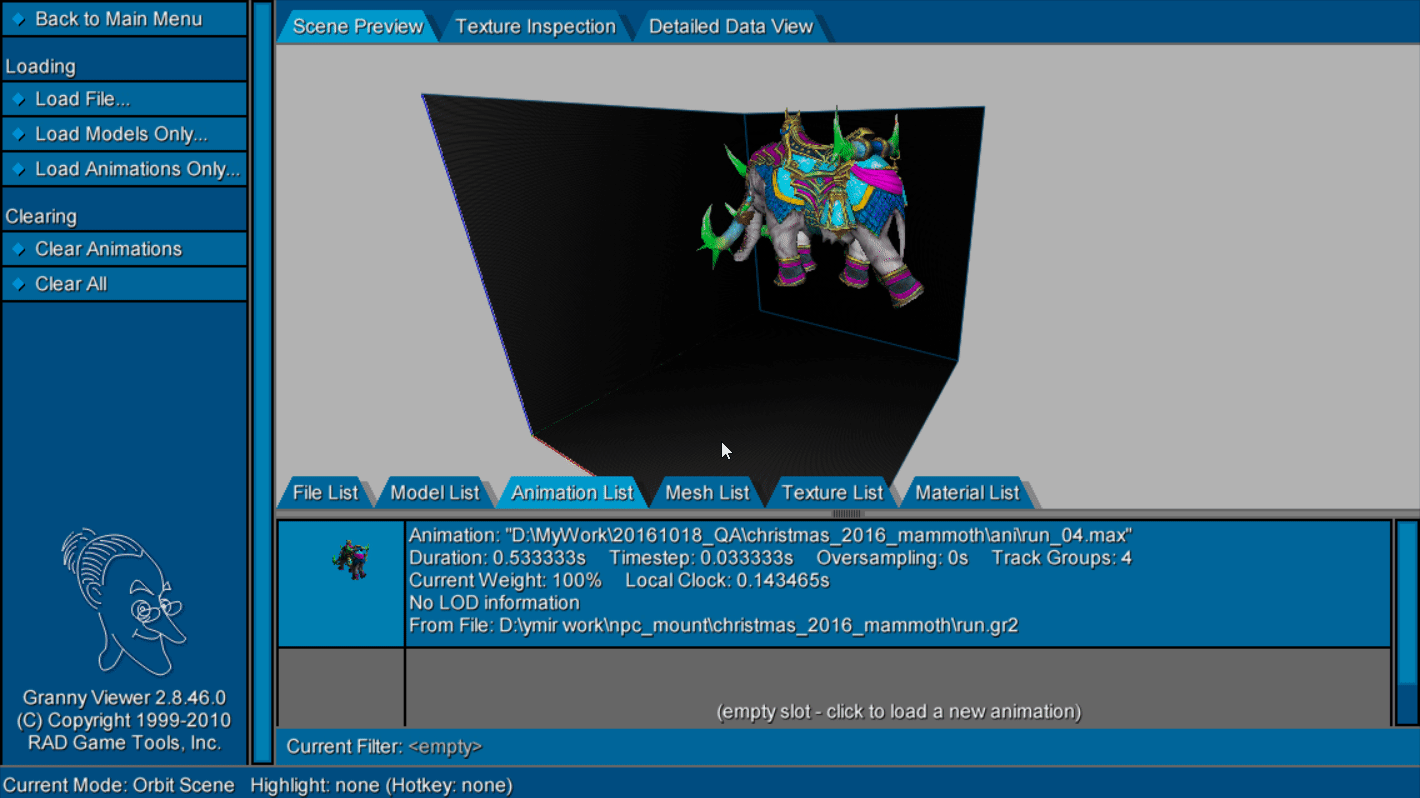Click the diamond icon beside Clear Animations
Viewport: 1420px width, 798px height.
19,249
